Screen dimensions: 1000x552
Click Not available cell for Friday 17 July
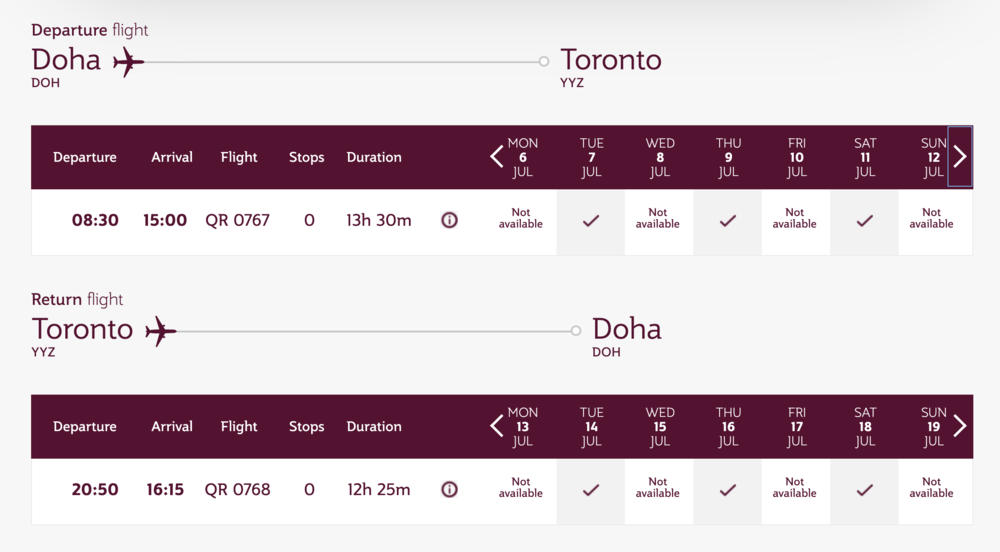click(795, 488)
